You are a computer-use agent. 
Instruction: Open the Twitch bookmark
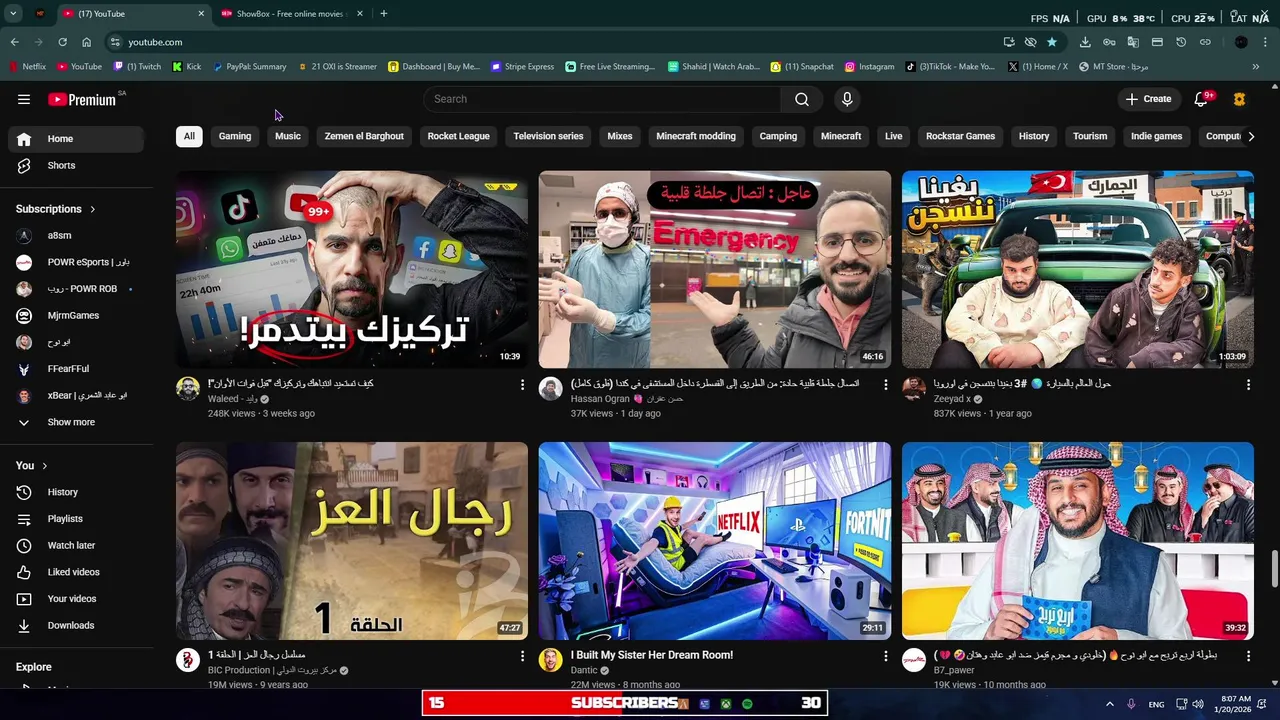(138, 67)
